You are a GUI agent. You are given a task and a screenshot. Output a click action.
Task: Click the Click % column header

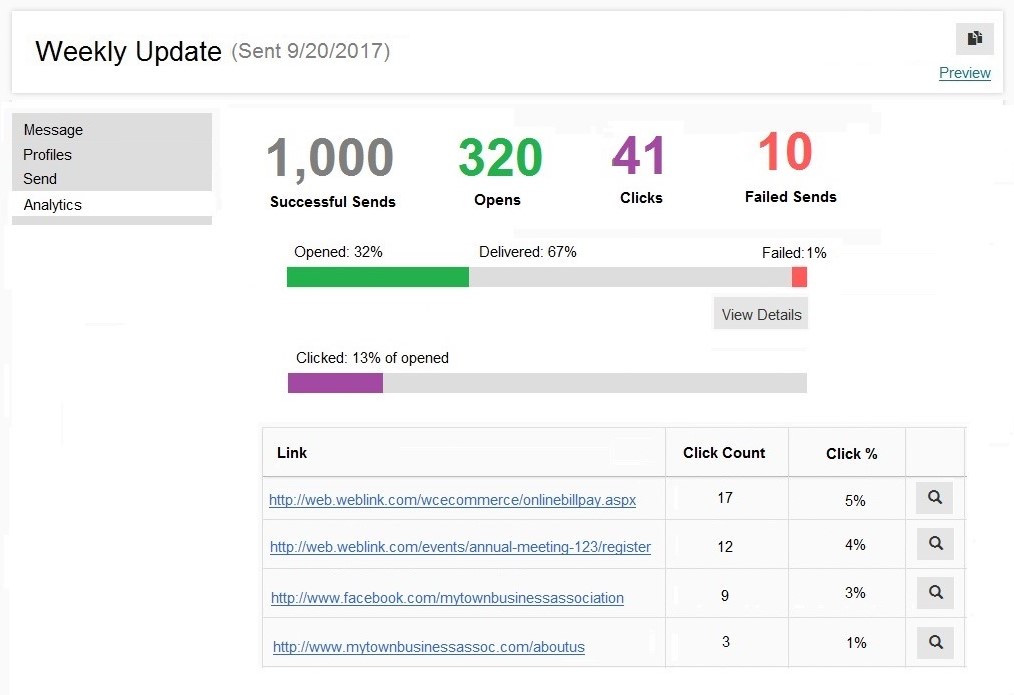tap(851, 454)
